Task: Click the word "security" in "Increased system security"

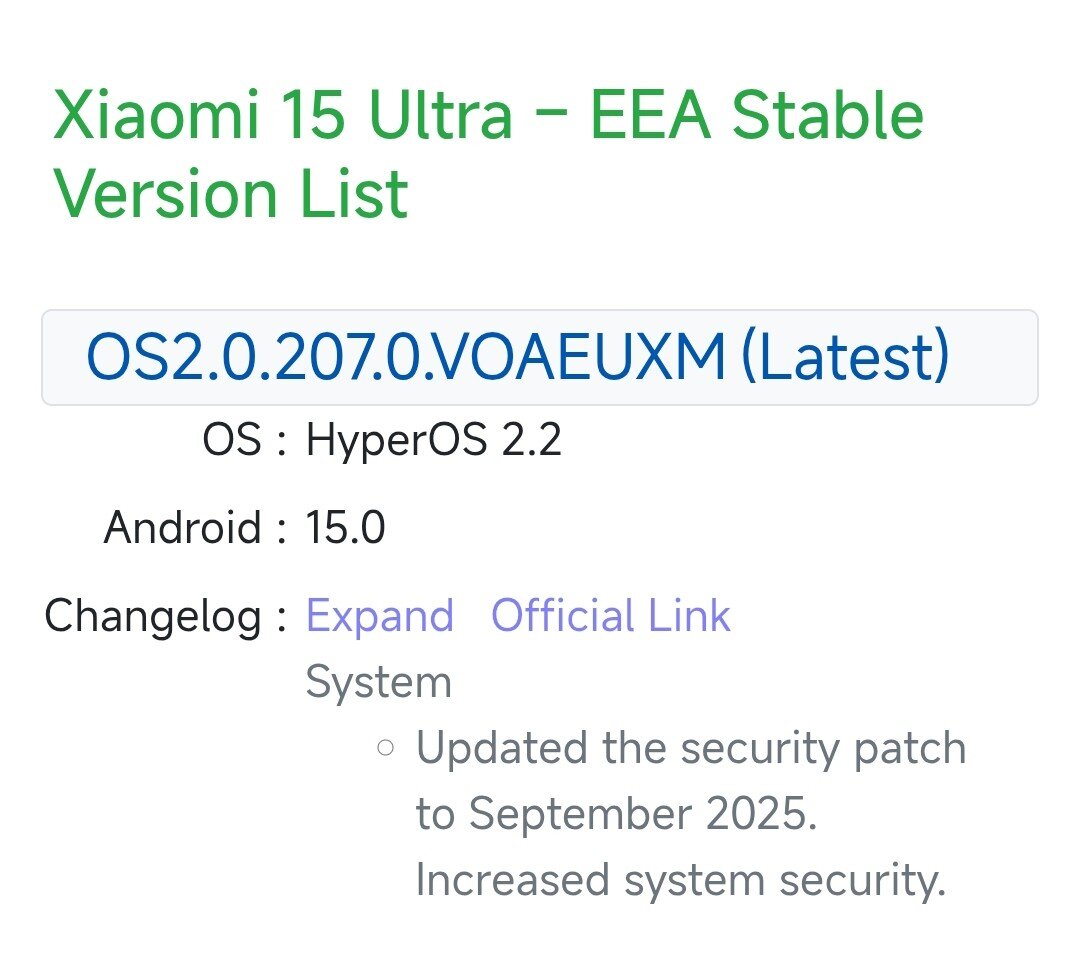Action: tap(864, 880)
